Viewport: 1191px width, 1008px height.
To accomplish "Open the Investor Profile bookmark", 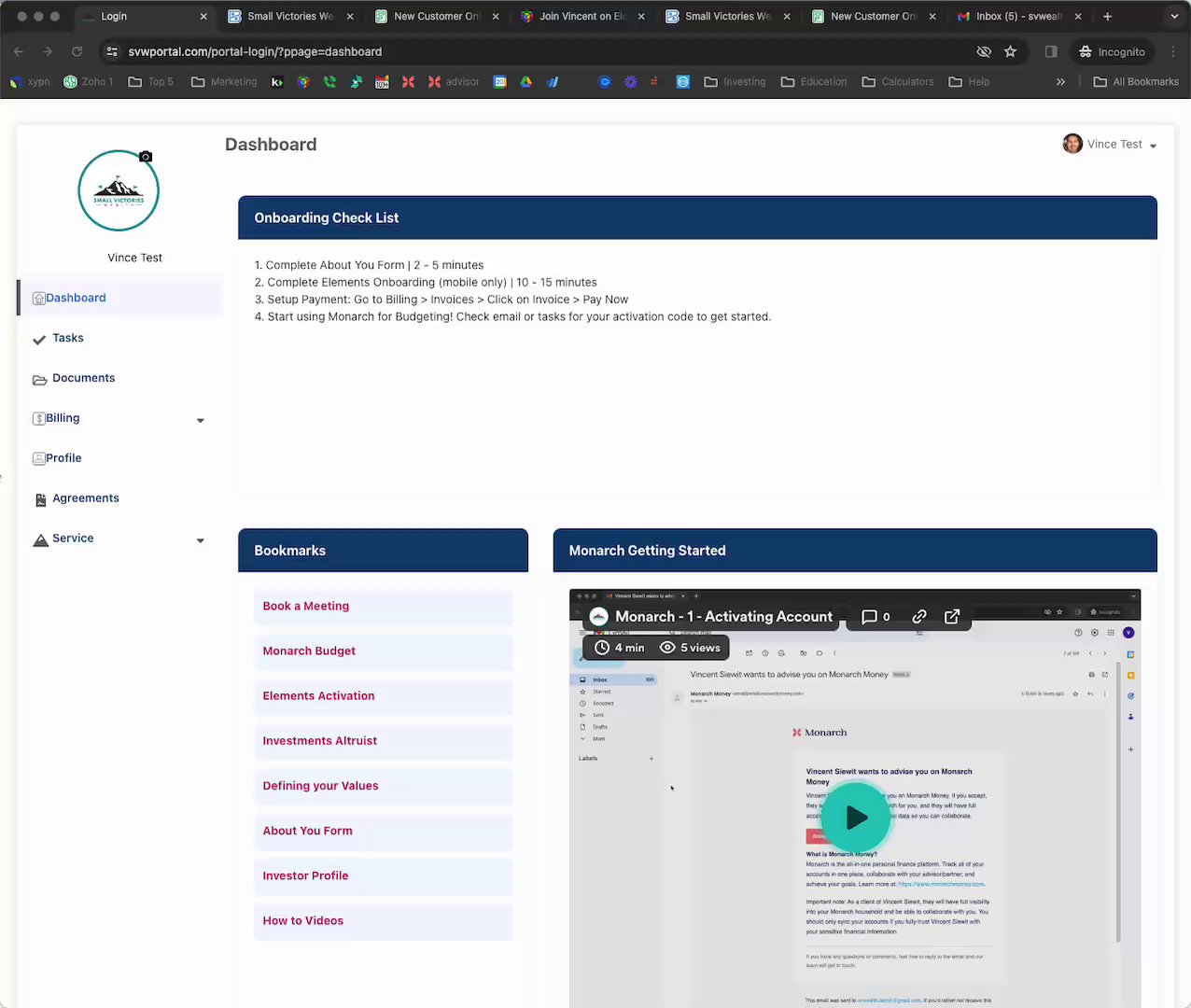I will [383, 875].
